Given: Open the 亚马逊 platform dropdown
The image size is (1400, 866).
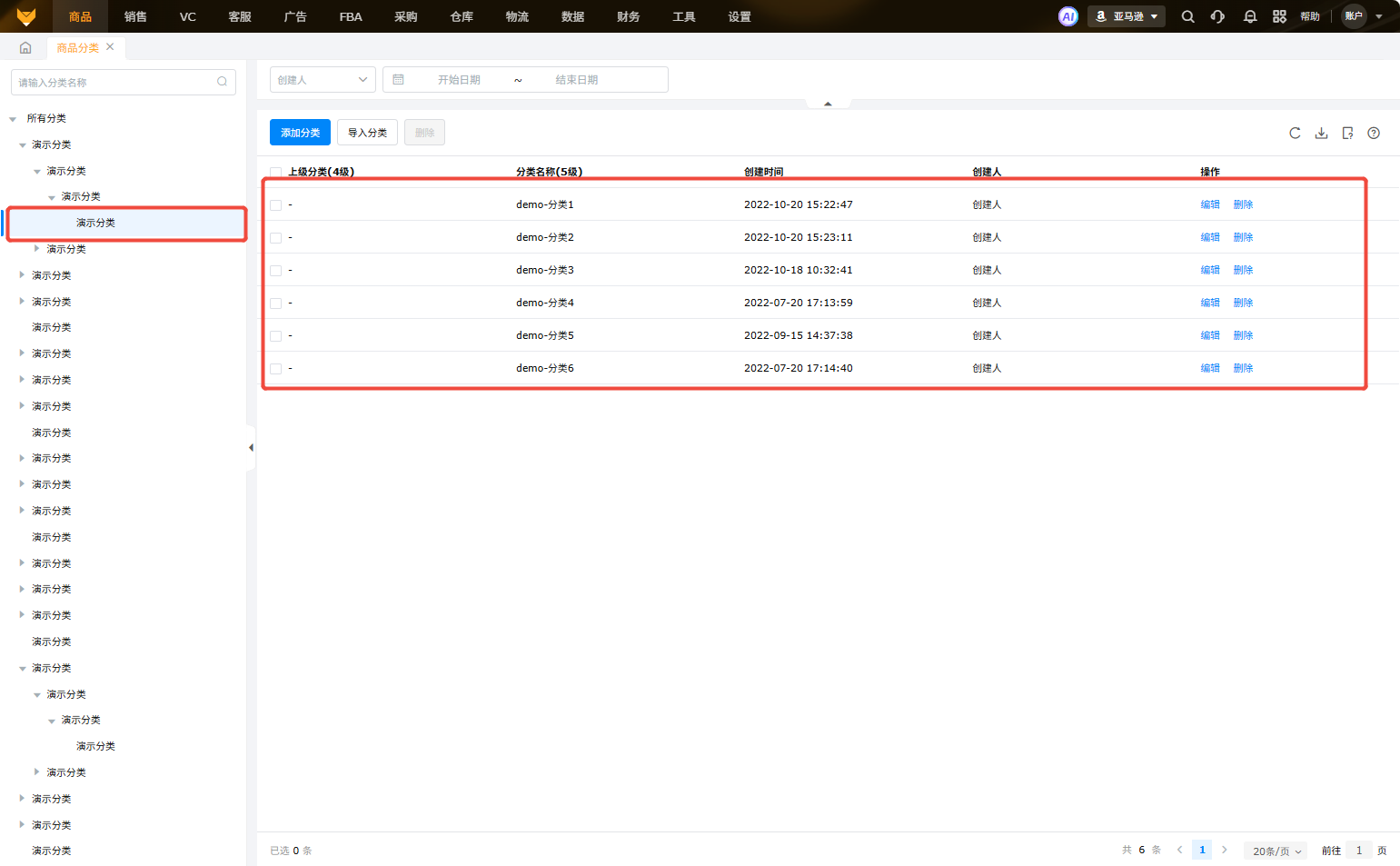Looking at the screenshot, I should [x=1127, y=16].
